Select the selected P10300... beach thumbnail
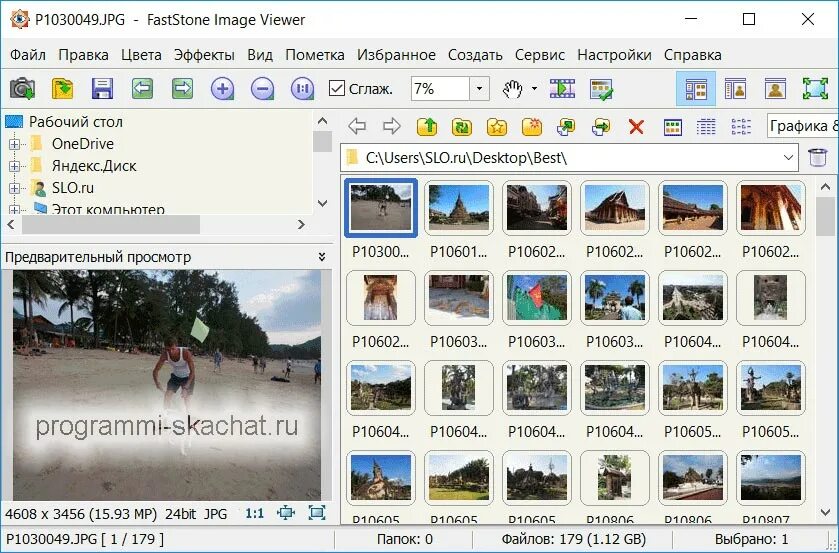 pyautogui.click(x=381, y=207)
